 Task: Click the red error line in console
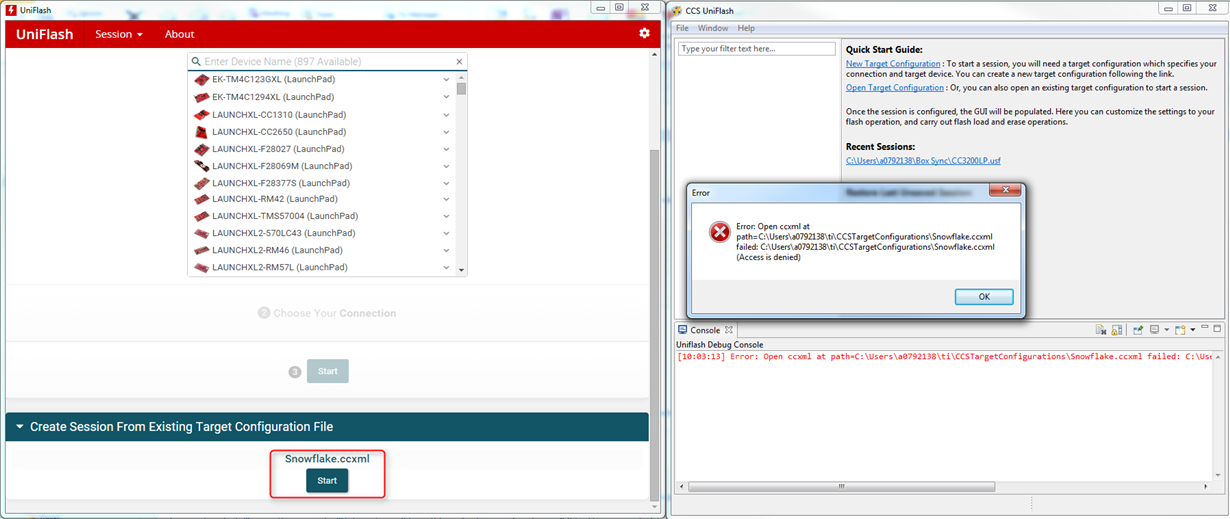pyautogui.click(x=945, y=356)
